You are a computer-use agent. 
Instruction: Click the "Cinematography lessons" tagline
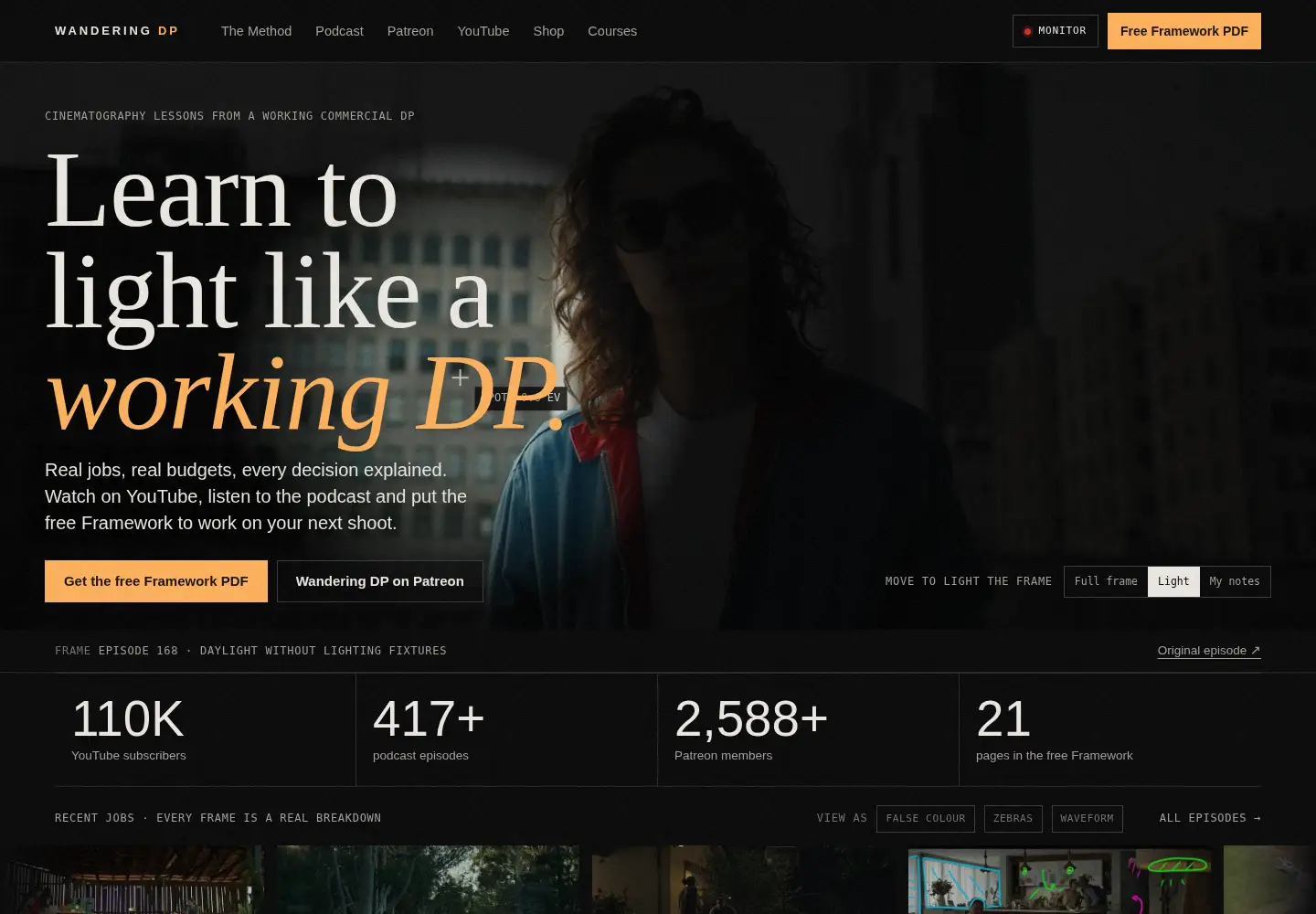(x=229, y=116)
